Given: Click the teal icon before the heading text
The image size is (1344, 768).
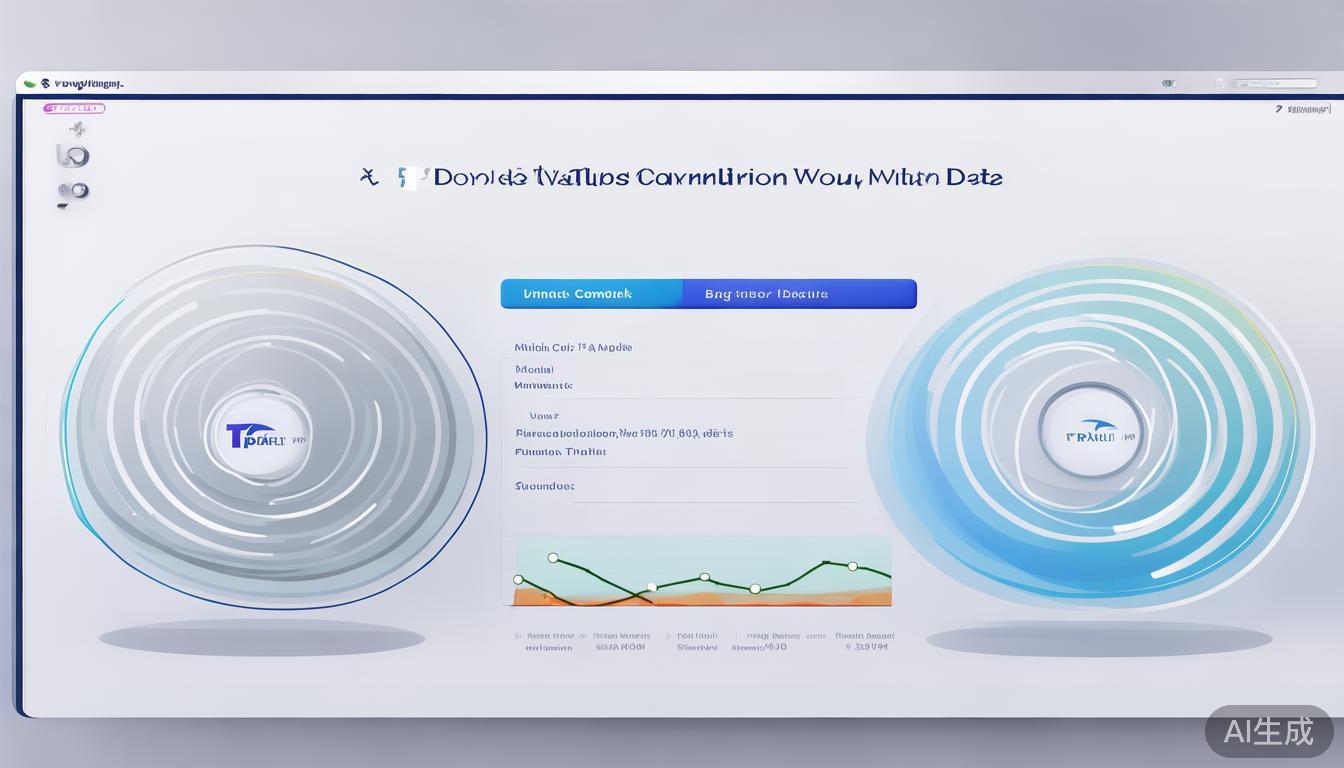Looking at the screenshot, I should coord(405,178).
